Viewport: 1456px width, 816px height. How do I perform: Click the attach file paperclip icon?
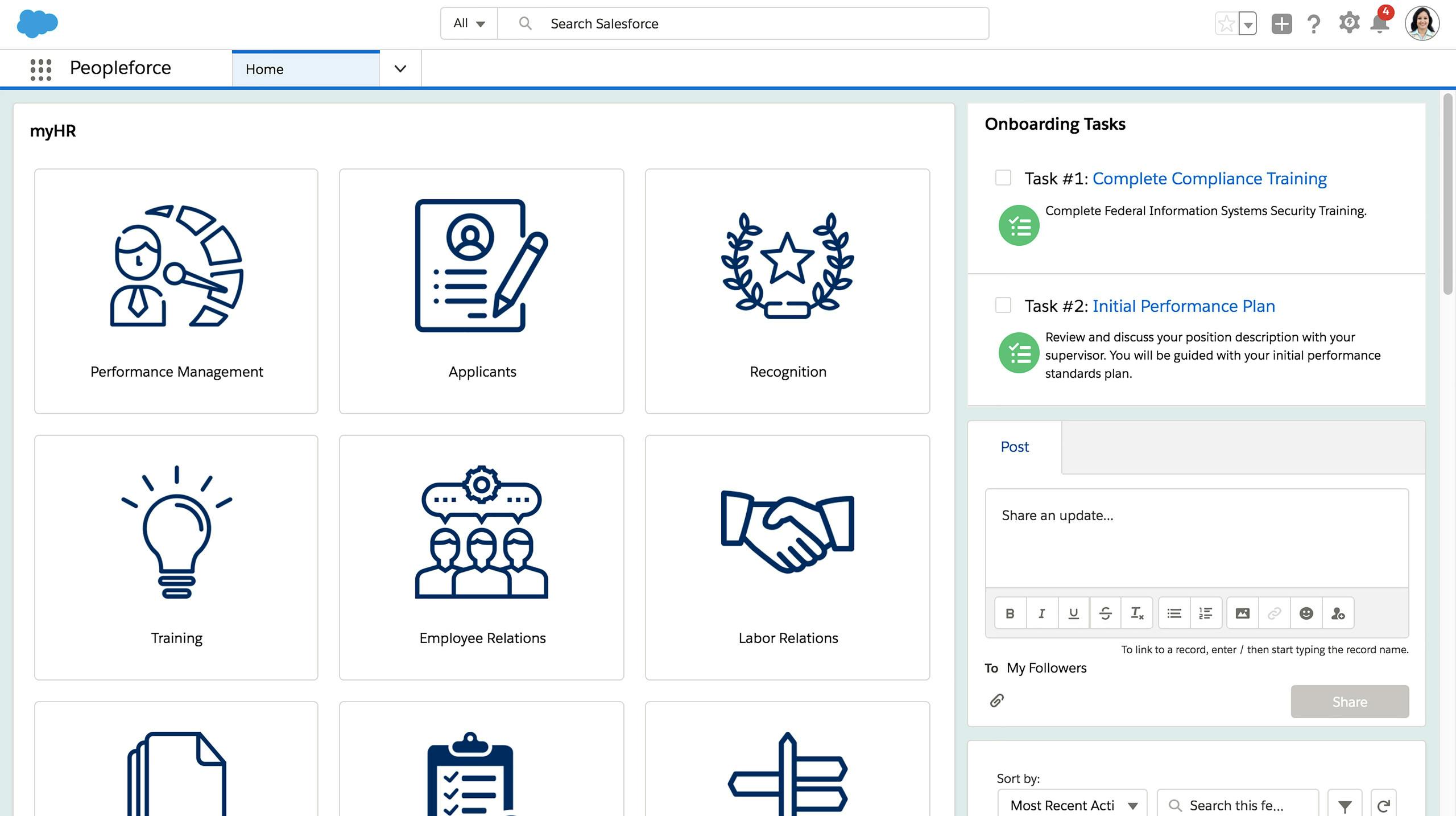coord(996,700)
